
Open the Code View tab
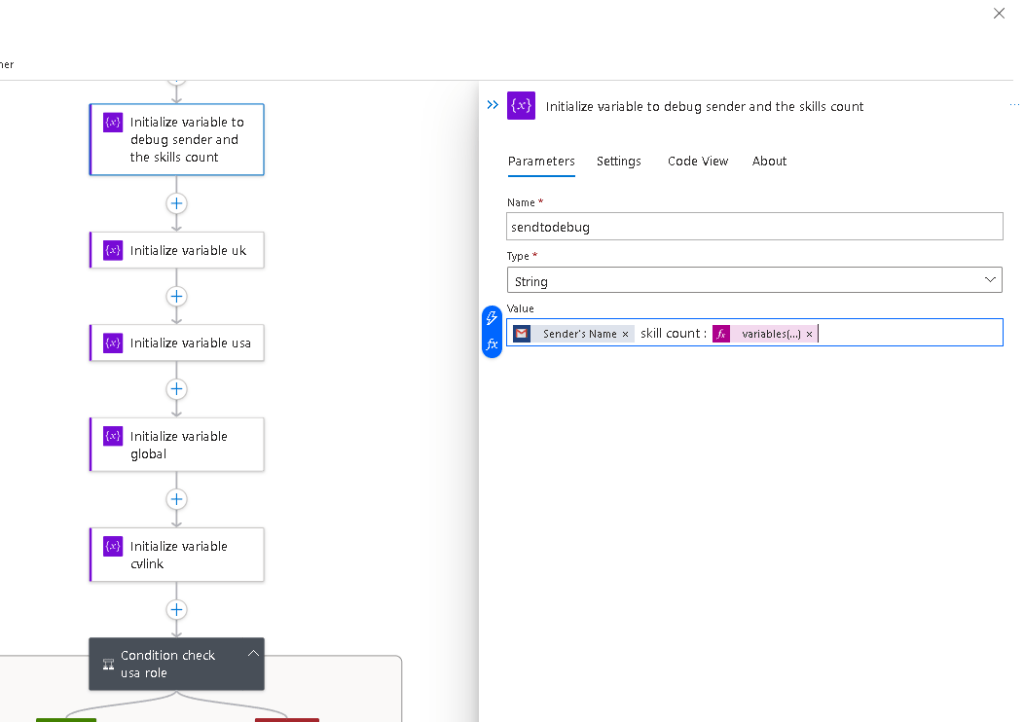click(697, 161)
